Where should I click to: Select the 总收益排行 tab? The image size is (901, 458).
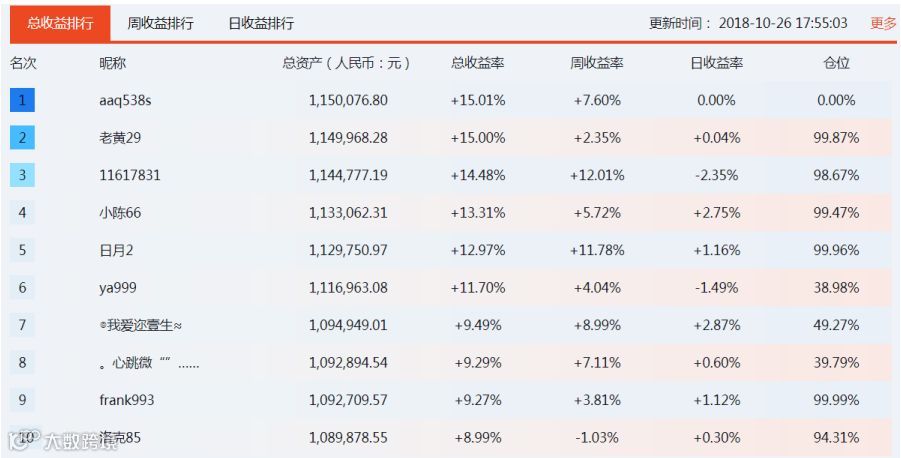[x=60, y=23]
